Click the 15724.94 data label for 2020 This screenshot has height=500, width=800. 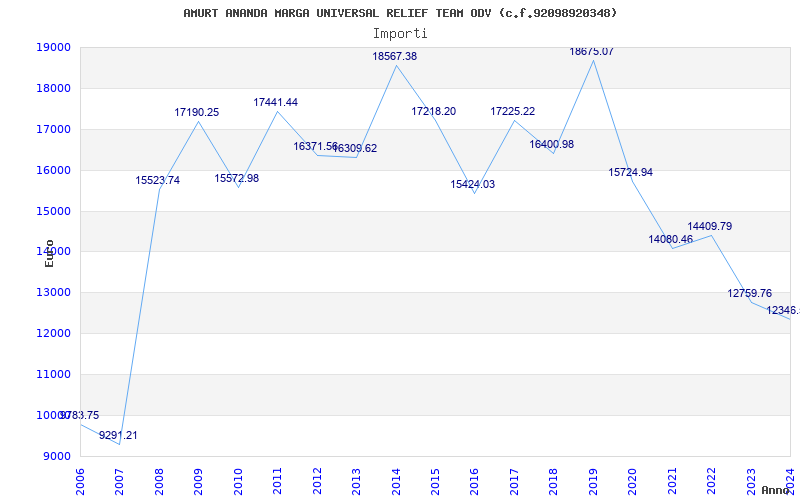[x=631, y=172]
